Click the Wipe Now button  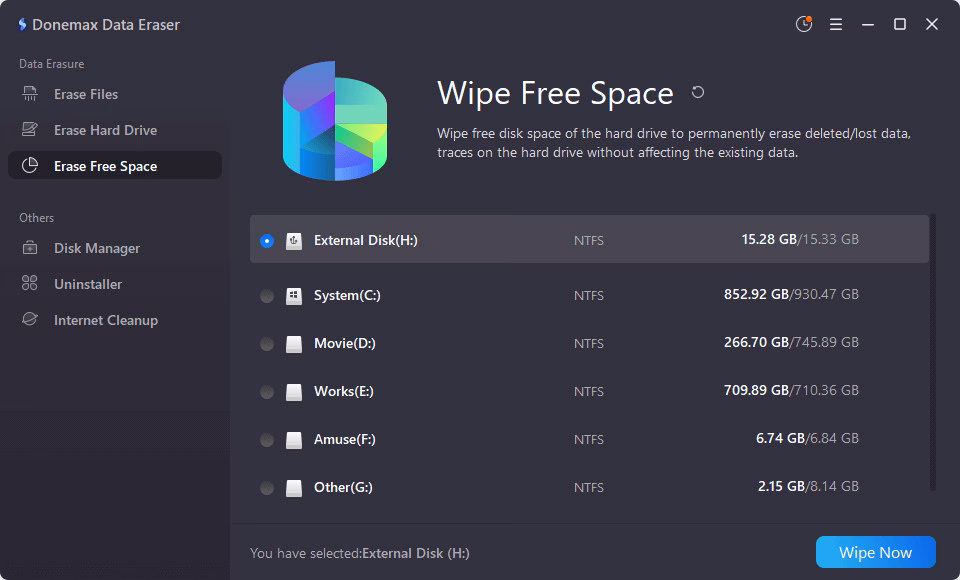(876, 552)
